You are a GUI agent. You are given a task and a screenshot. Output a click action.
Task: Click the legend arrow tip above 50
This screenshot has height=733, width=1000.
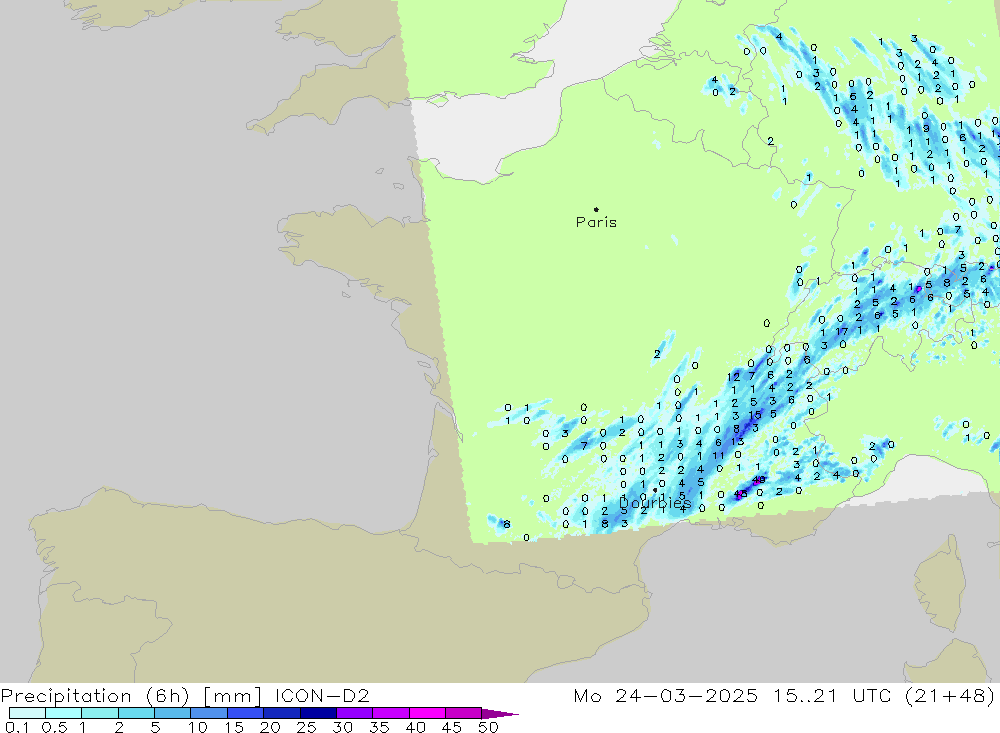(501, 714)
